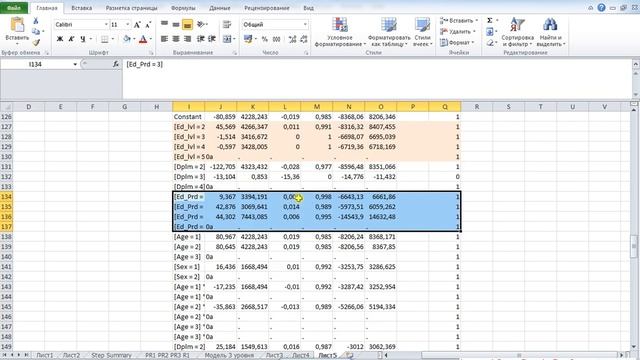This screenshot has height=360, width=640.
Task: Click the Paste (Вставить) clipboard icon
Action: coord(17,25)
